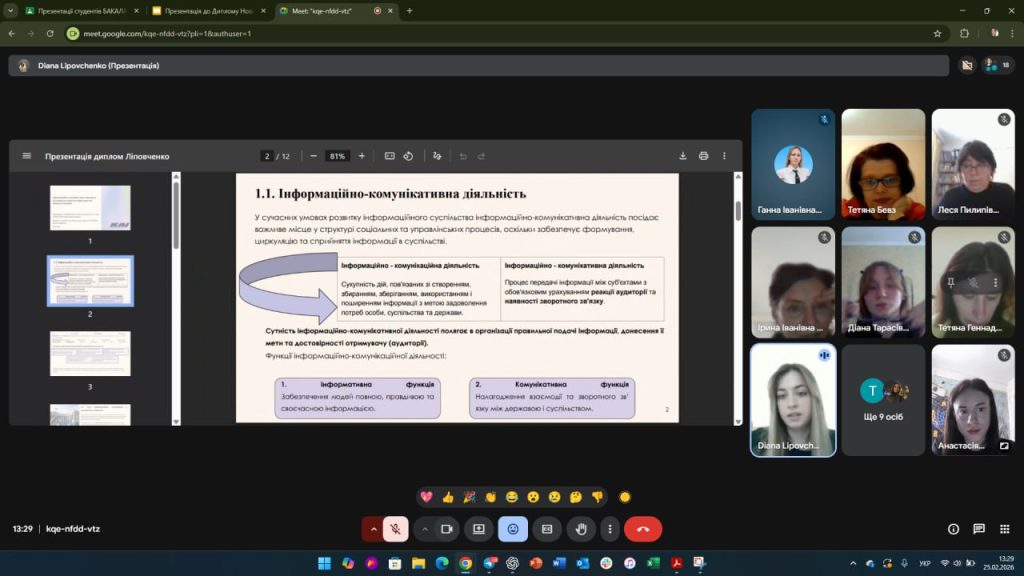The height and width of the screenshot is (576, 1024).
Task: Open the meeting chat panel
Action: click(x=978, y=529)
